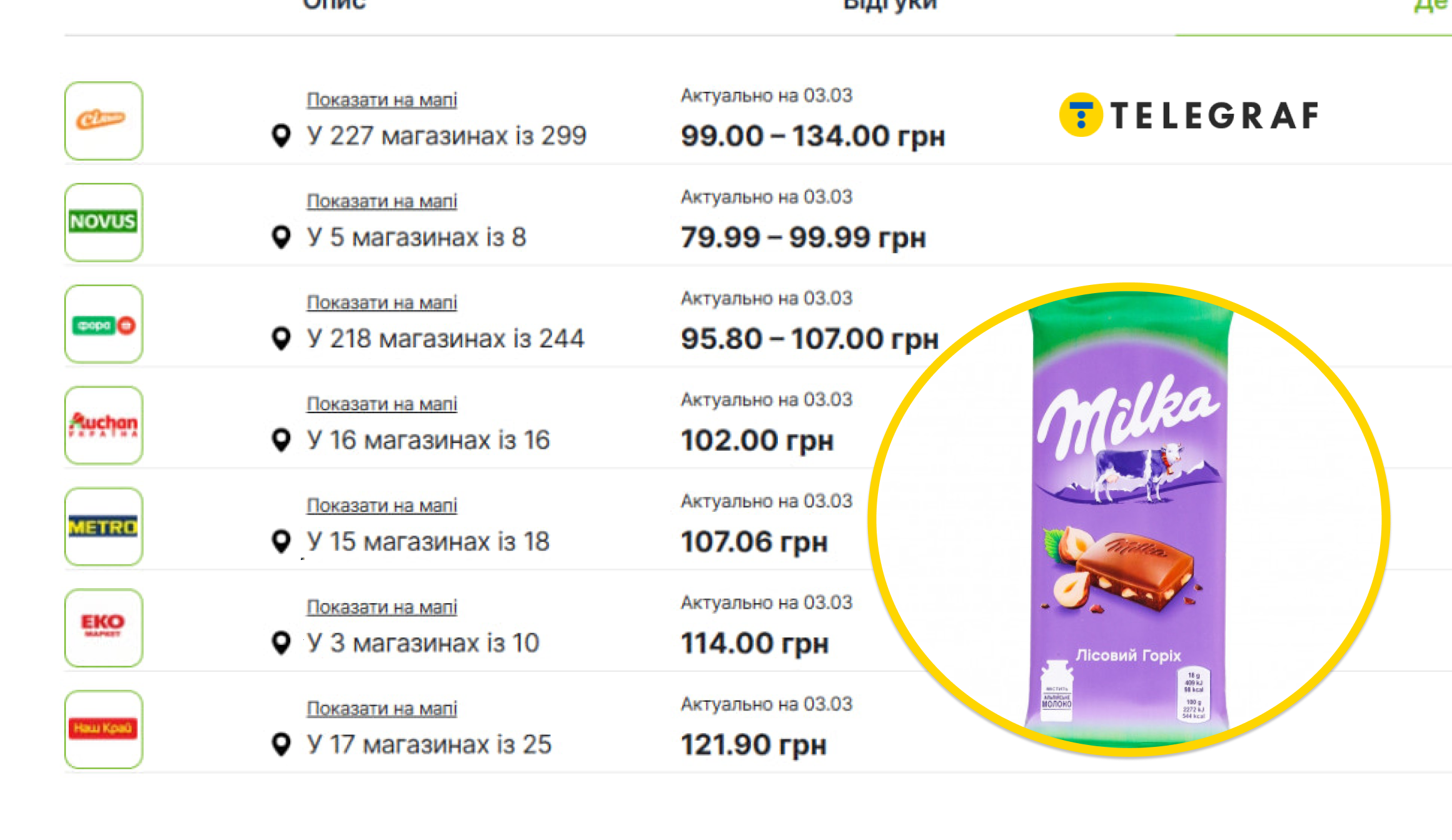Click the NOVUS store logo
The width and height of the screenshot is (1452, 840).
click(103, 222)
